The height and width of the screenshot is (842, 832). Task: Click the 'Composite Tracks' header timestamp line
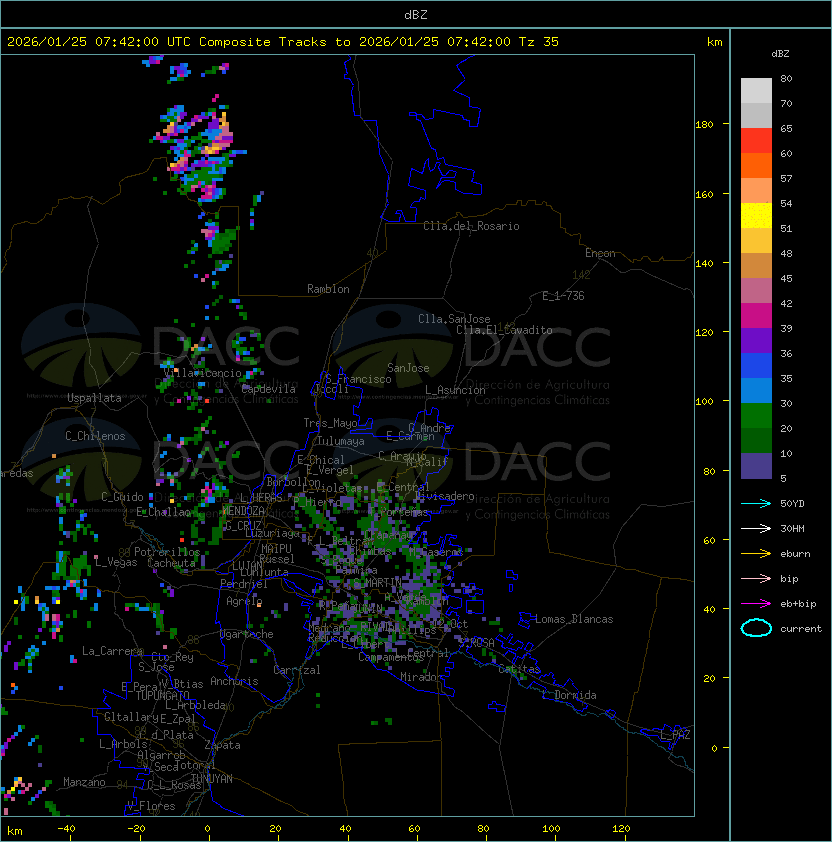tap(283, 42)
